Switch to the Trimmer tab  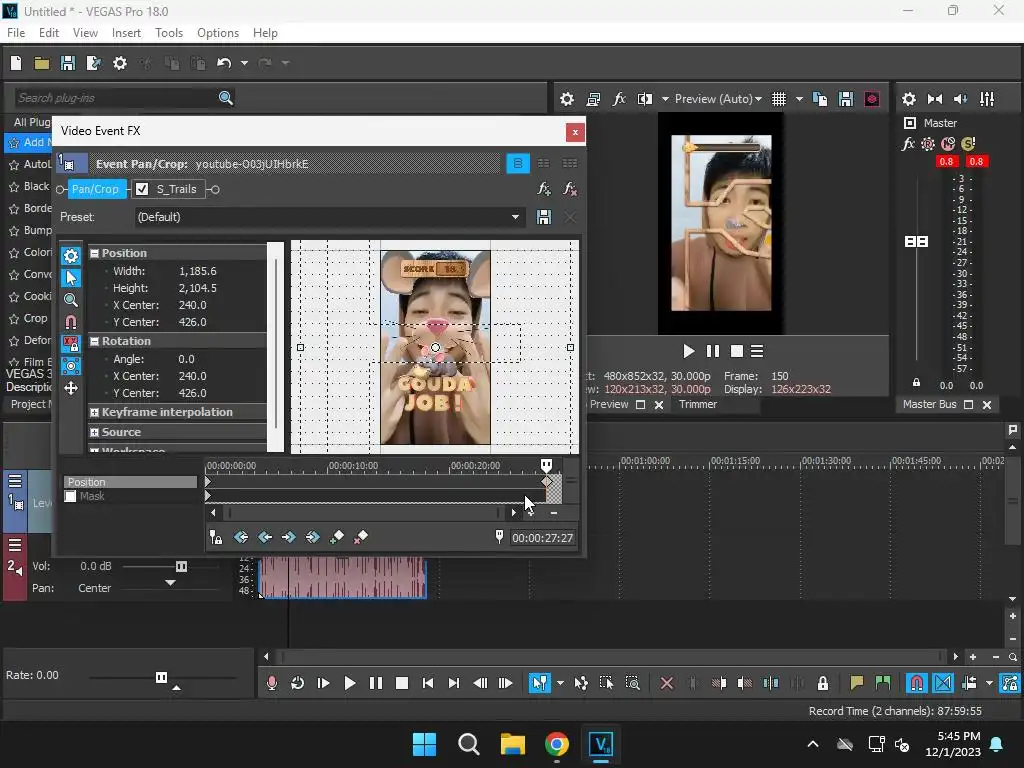698,404
